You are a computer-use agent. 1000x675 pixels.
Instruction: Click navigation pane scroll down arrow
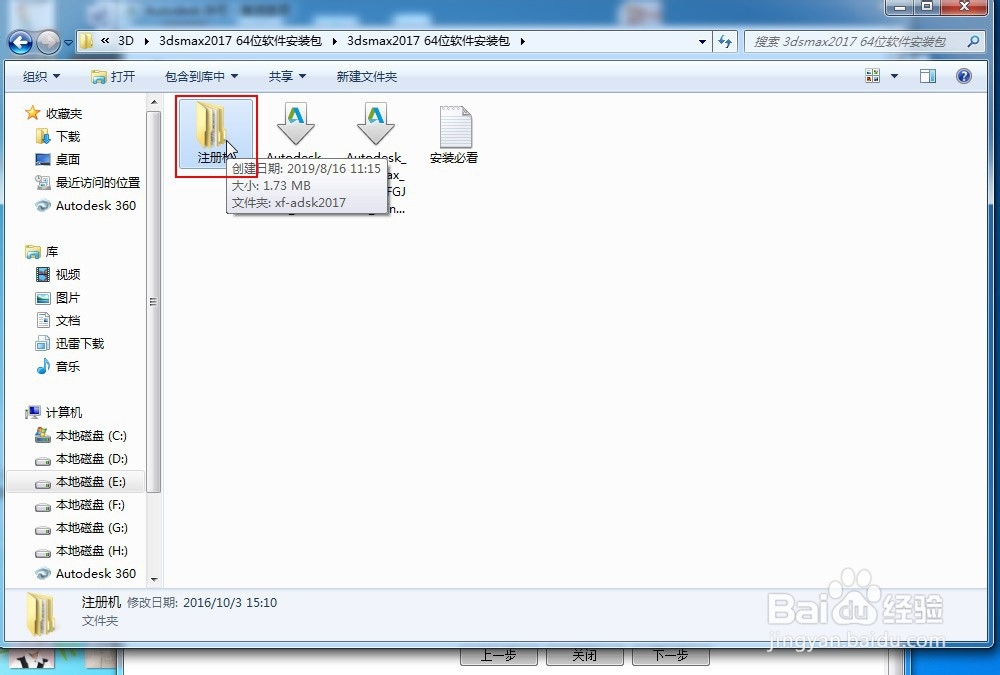(154, 579)
